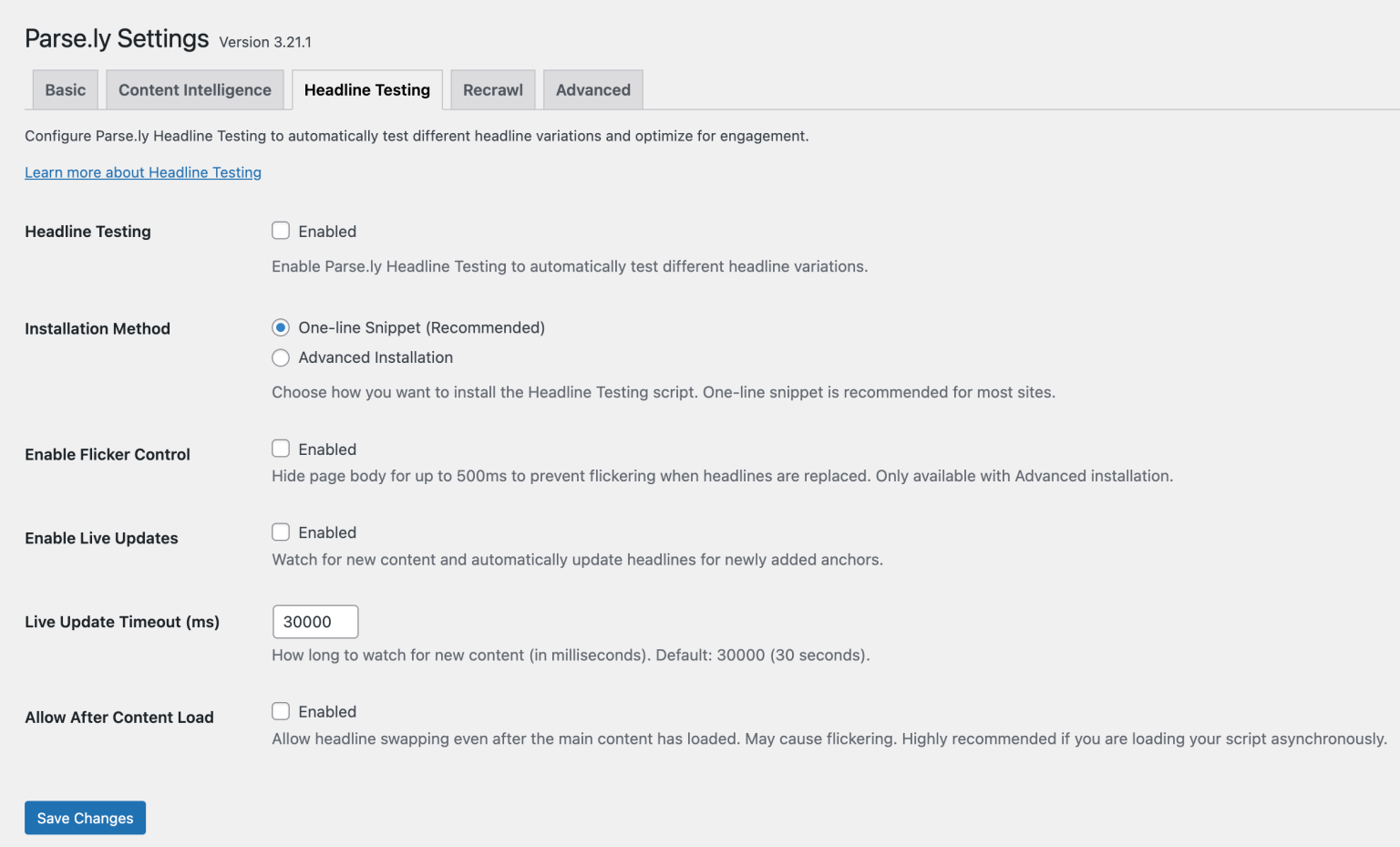Click the One-line Snippet (Recommended) label text
This screenshot has height=847, width=1400.
421,327
